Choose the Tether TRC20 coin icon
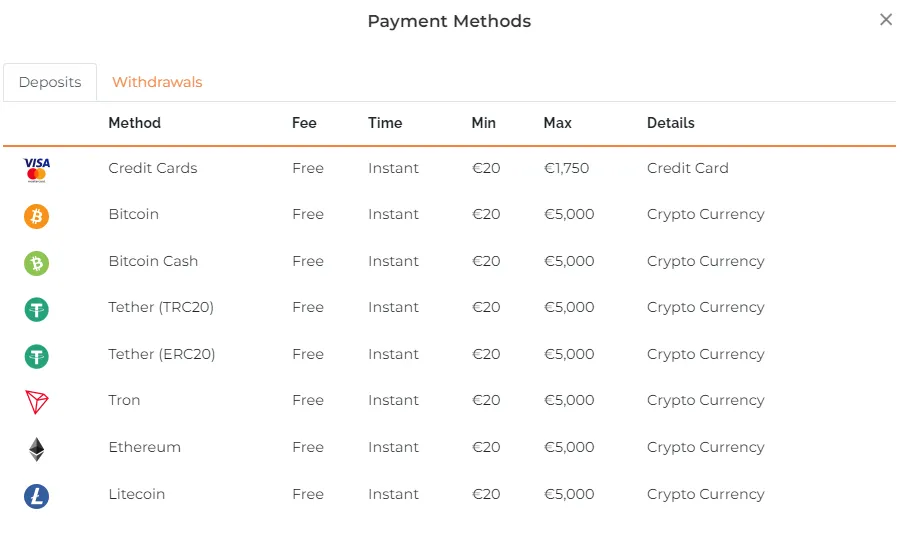The image size is (905, 539). (36, 309)
